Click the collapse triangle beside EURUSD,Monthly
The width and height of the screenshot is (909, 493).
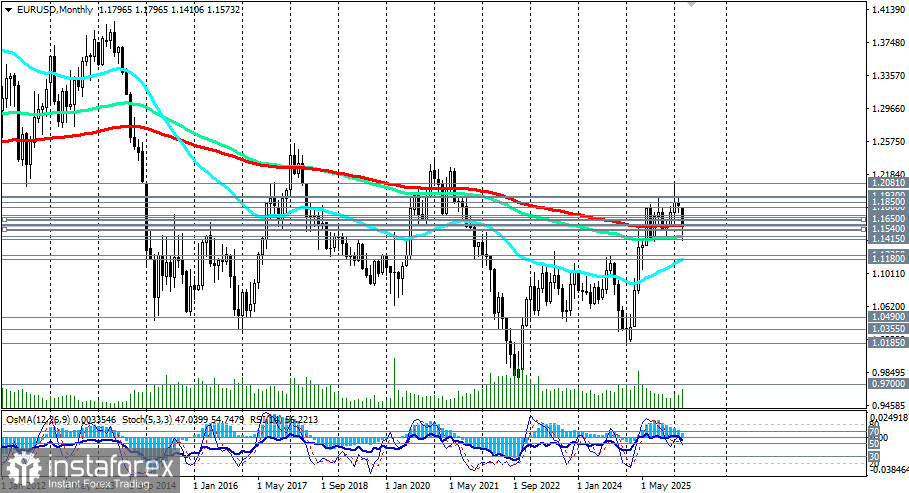(x=10, y=9)
